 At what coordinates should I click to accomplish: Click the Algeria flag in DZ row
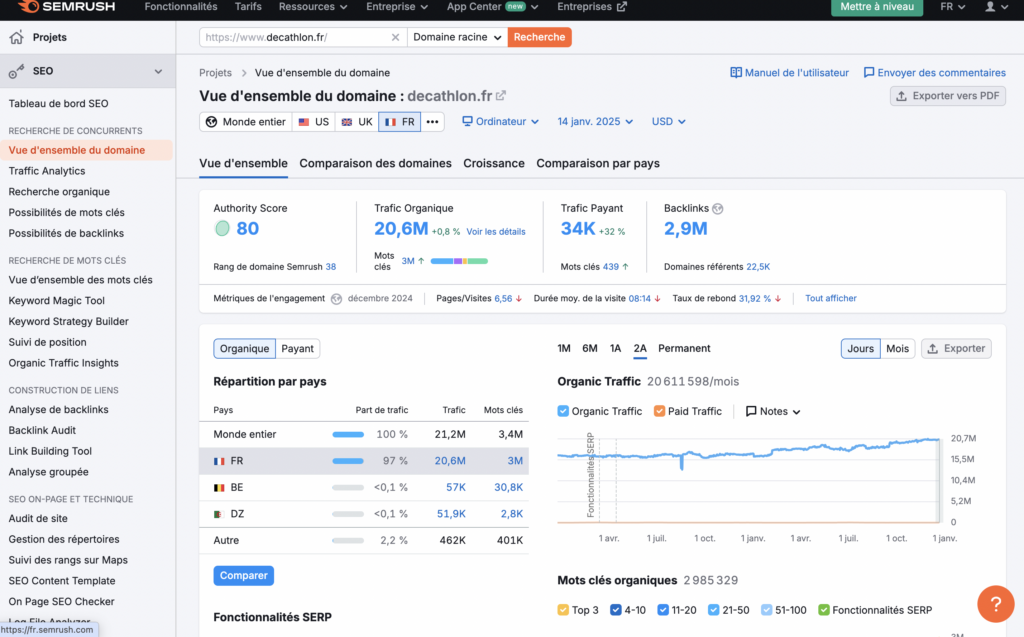219,514
